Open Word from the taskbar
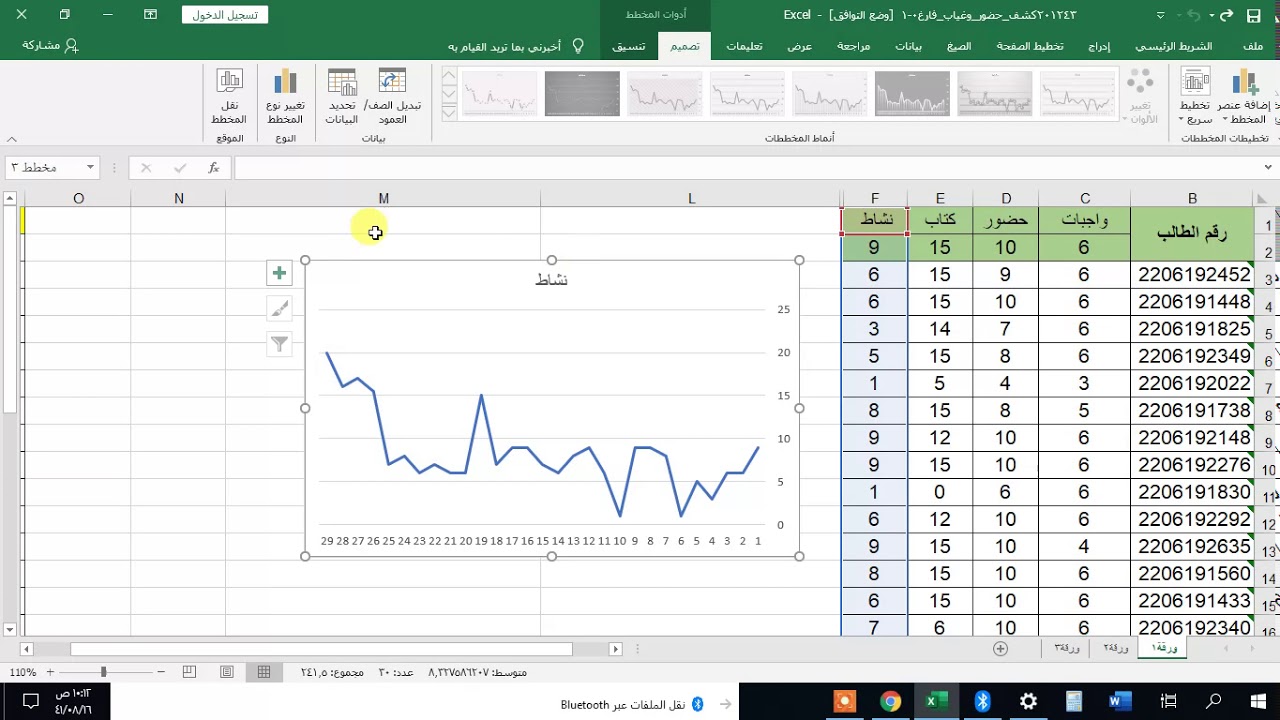1280x720 pixels. 1120,701
